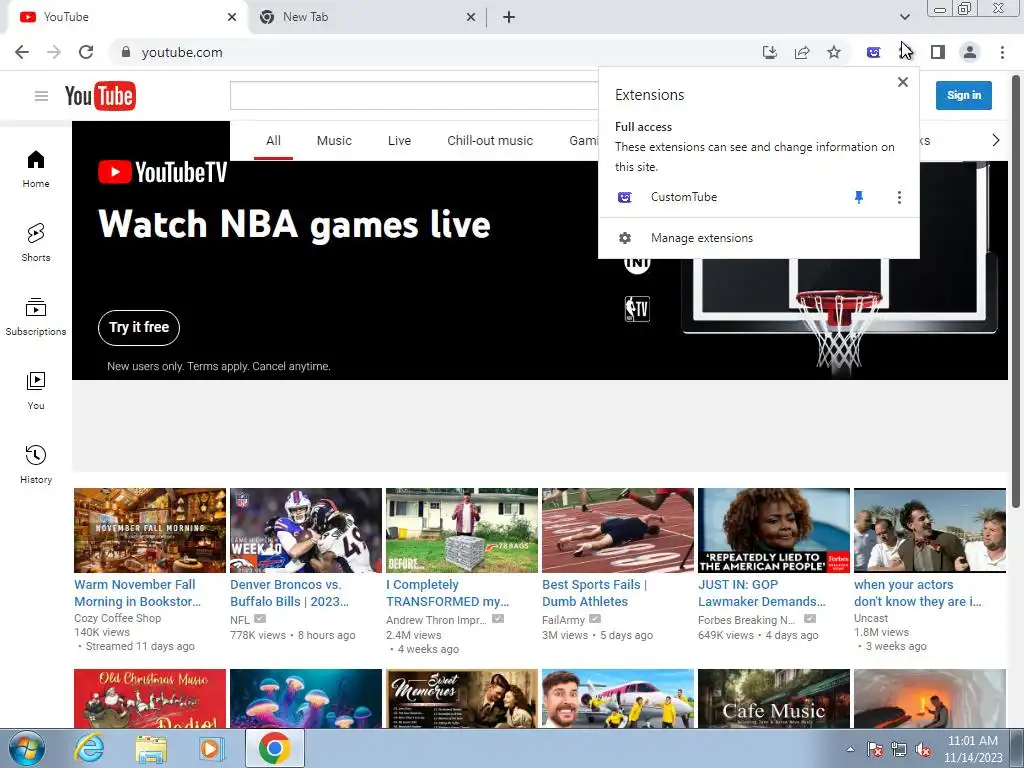Image resolution: width=1024 pixels, height=768 pixels.
Task: Launch Internet Explorer from taskbar
Action: [89, 748]
